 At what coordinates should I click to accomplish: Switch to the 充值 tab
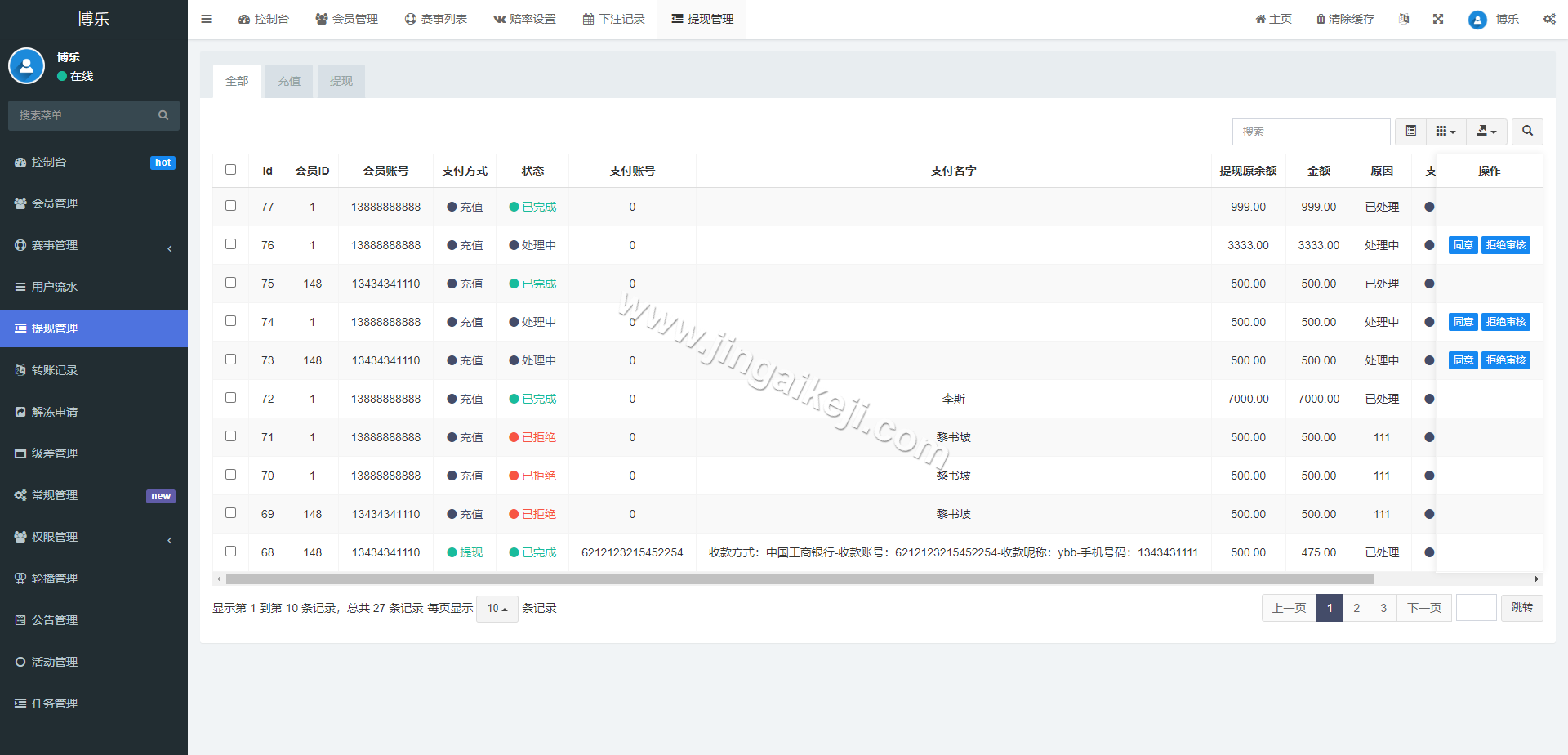tap(288, 81)
